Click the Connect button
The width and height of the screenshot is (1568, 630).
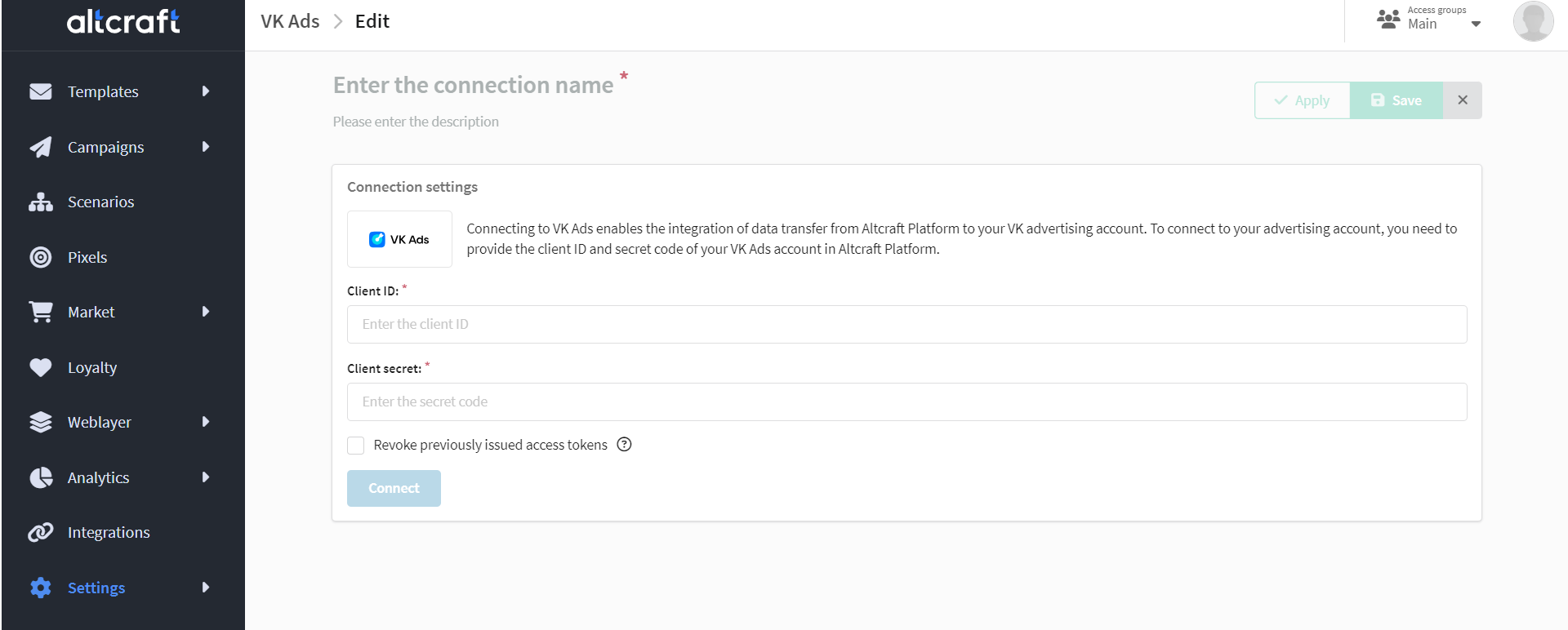click(394, 488)
